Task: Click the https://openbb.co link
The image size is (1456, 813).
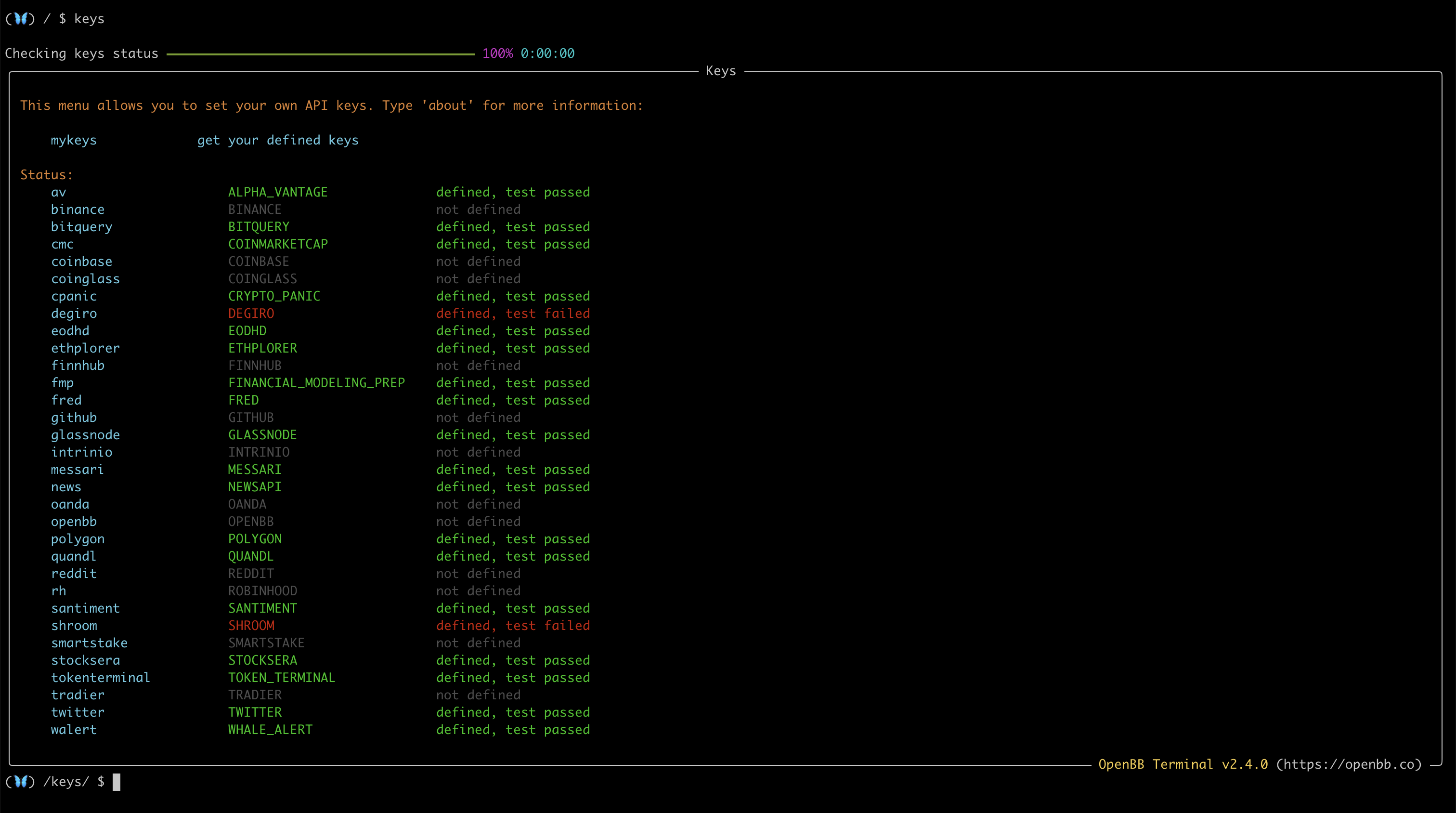Action: [1349, 764]
